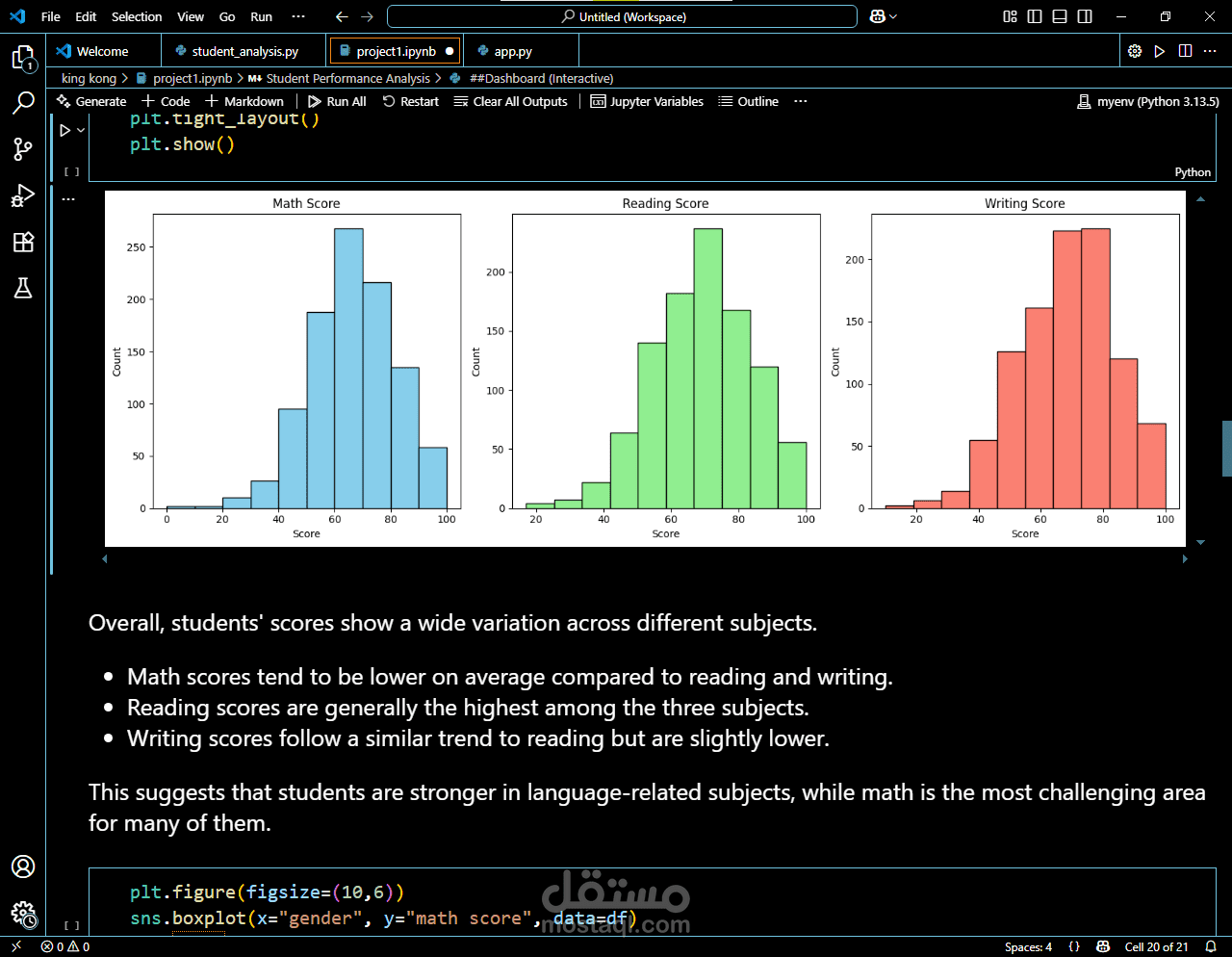This screenshot has height=957, width=1232.
Task: Open the Run menu
Action: coord(261,16)
